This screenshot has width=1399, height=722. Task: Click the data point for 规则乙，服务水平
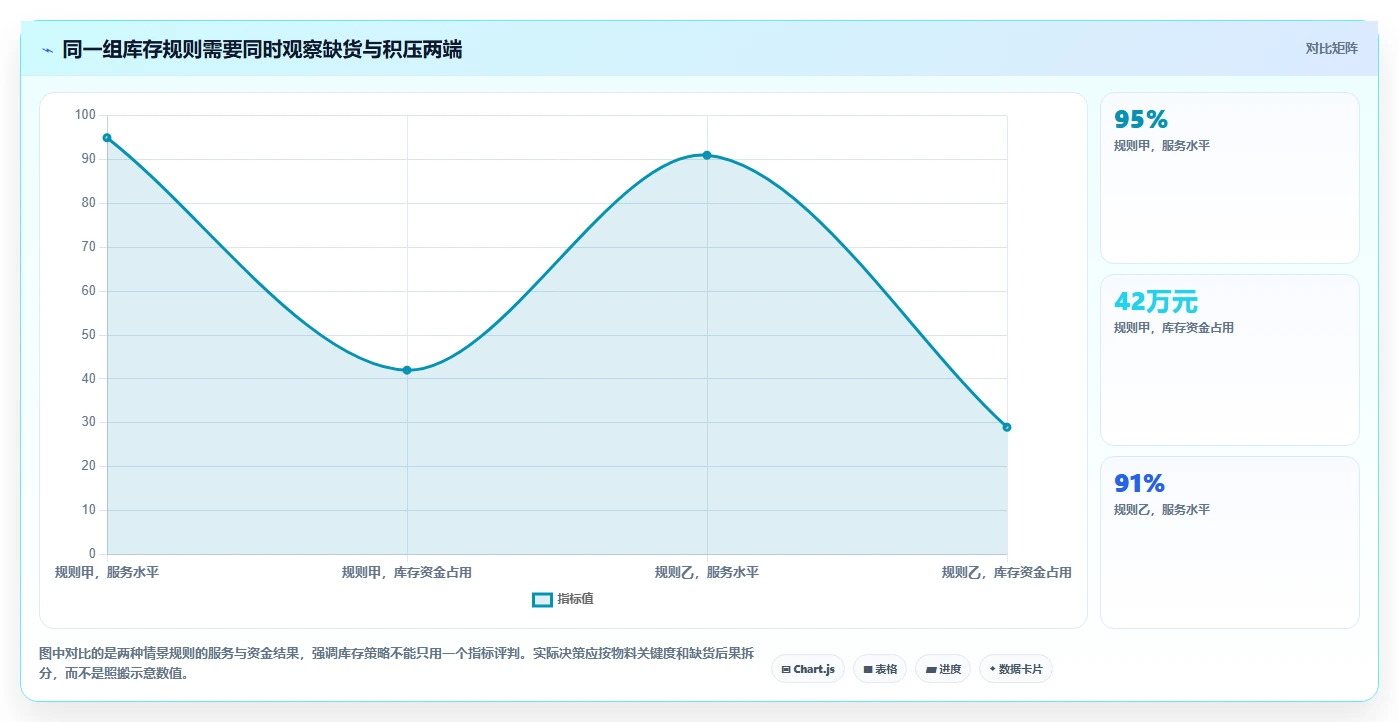click(707, 155)
